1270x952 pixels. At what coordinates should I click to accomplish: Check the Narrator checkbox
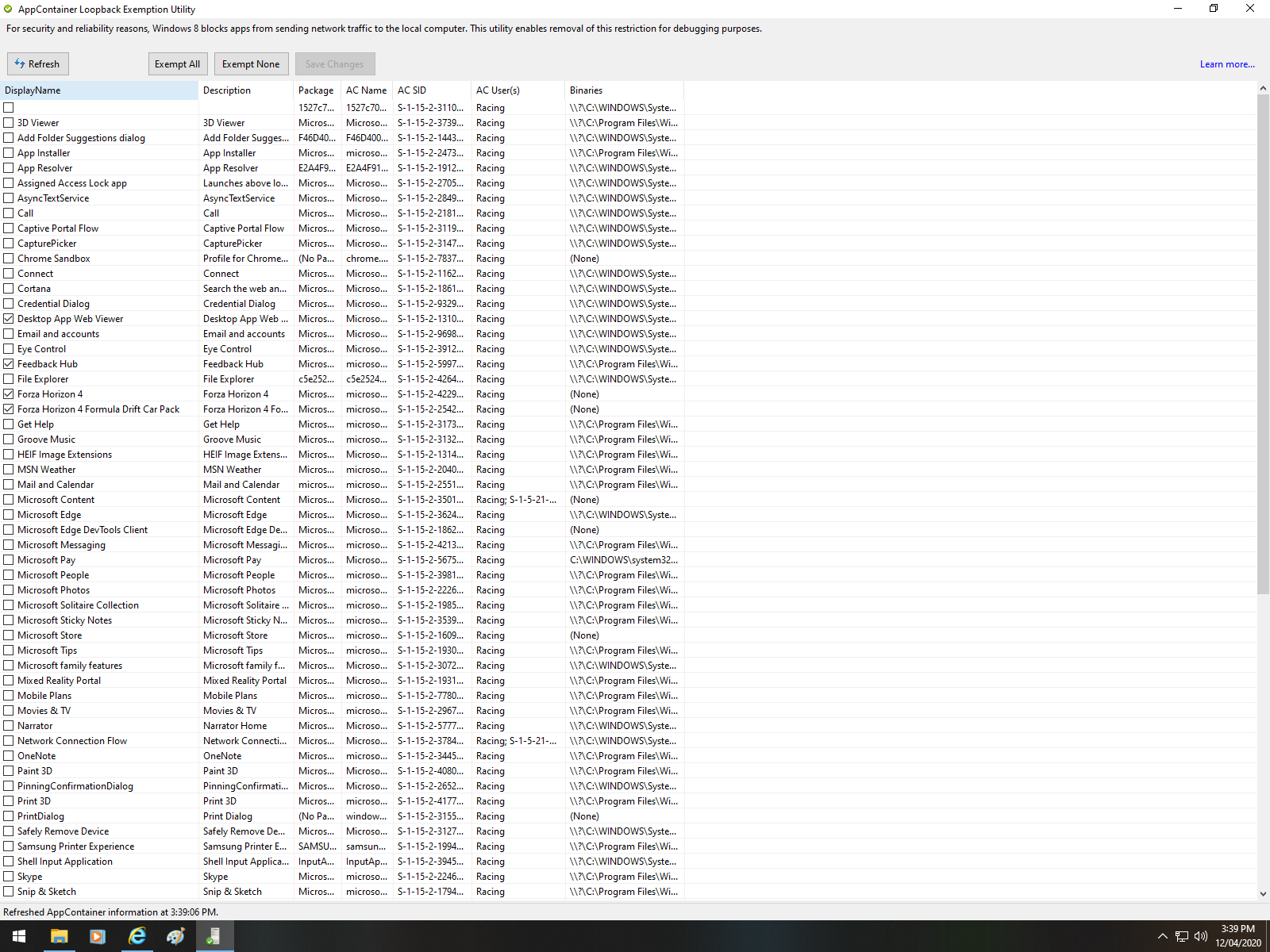pos(9,726)
